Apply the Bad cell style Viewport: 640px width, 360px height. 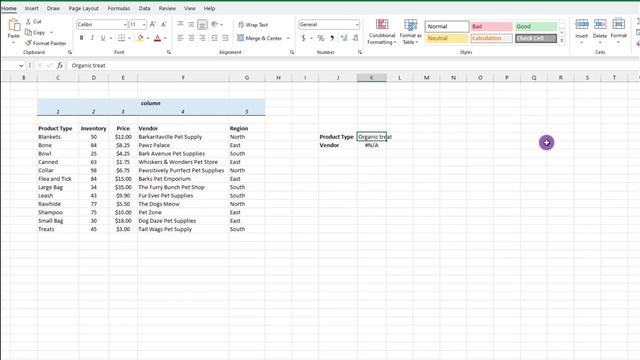point(491,27)
